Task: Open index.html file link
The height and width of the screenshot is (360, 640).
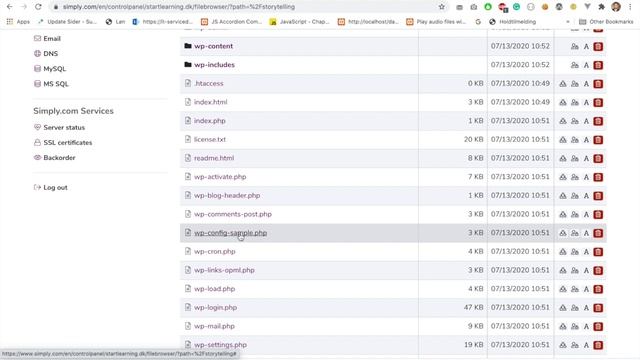Action: click(x=211, y=102)
